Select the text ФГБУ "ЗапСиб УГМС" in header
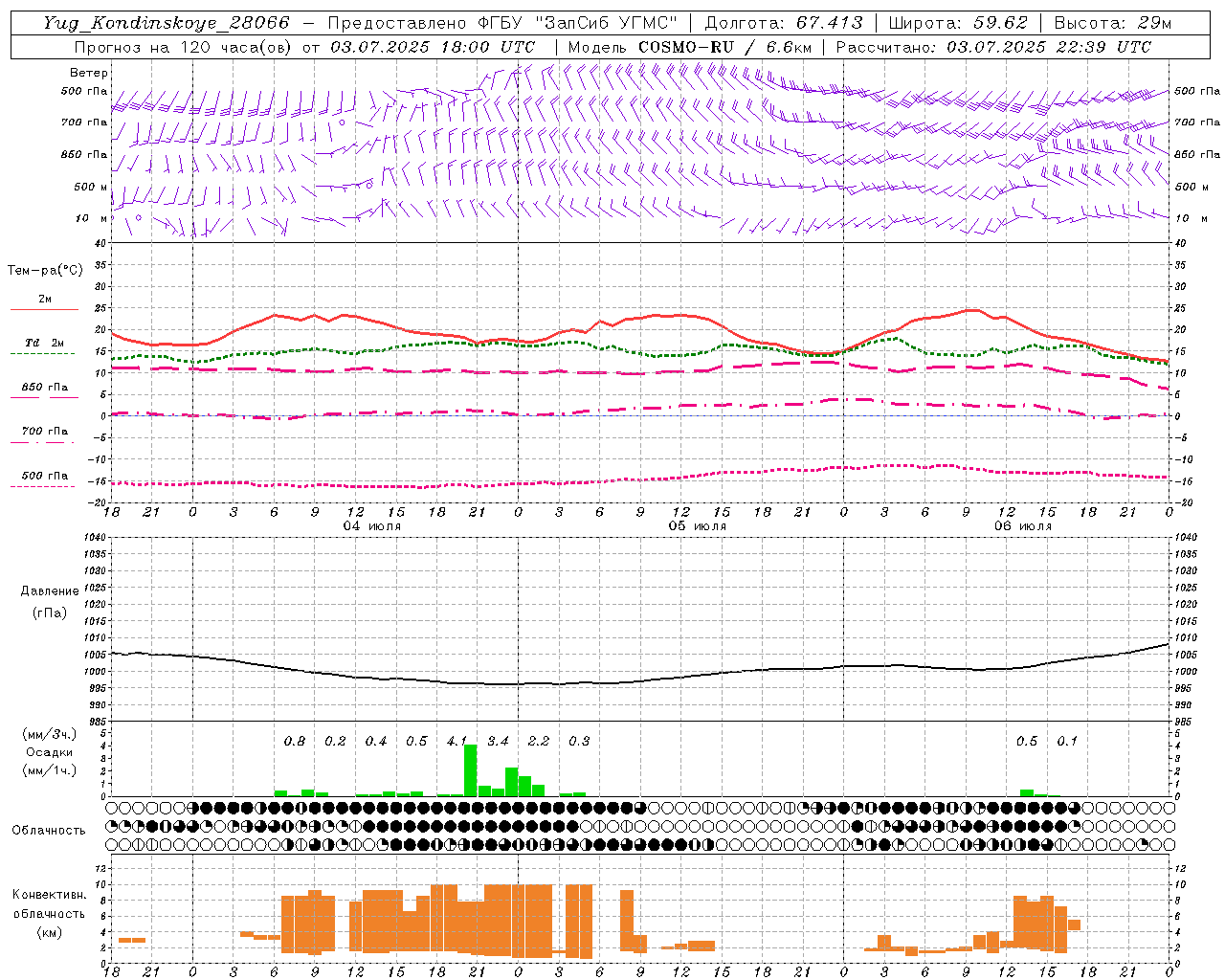 pos(577,23)
